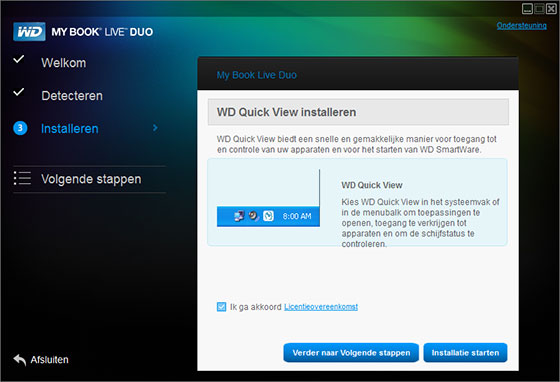Click the Detecteren checkmark icon

[19, 92]
